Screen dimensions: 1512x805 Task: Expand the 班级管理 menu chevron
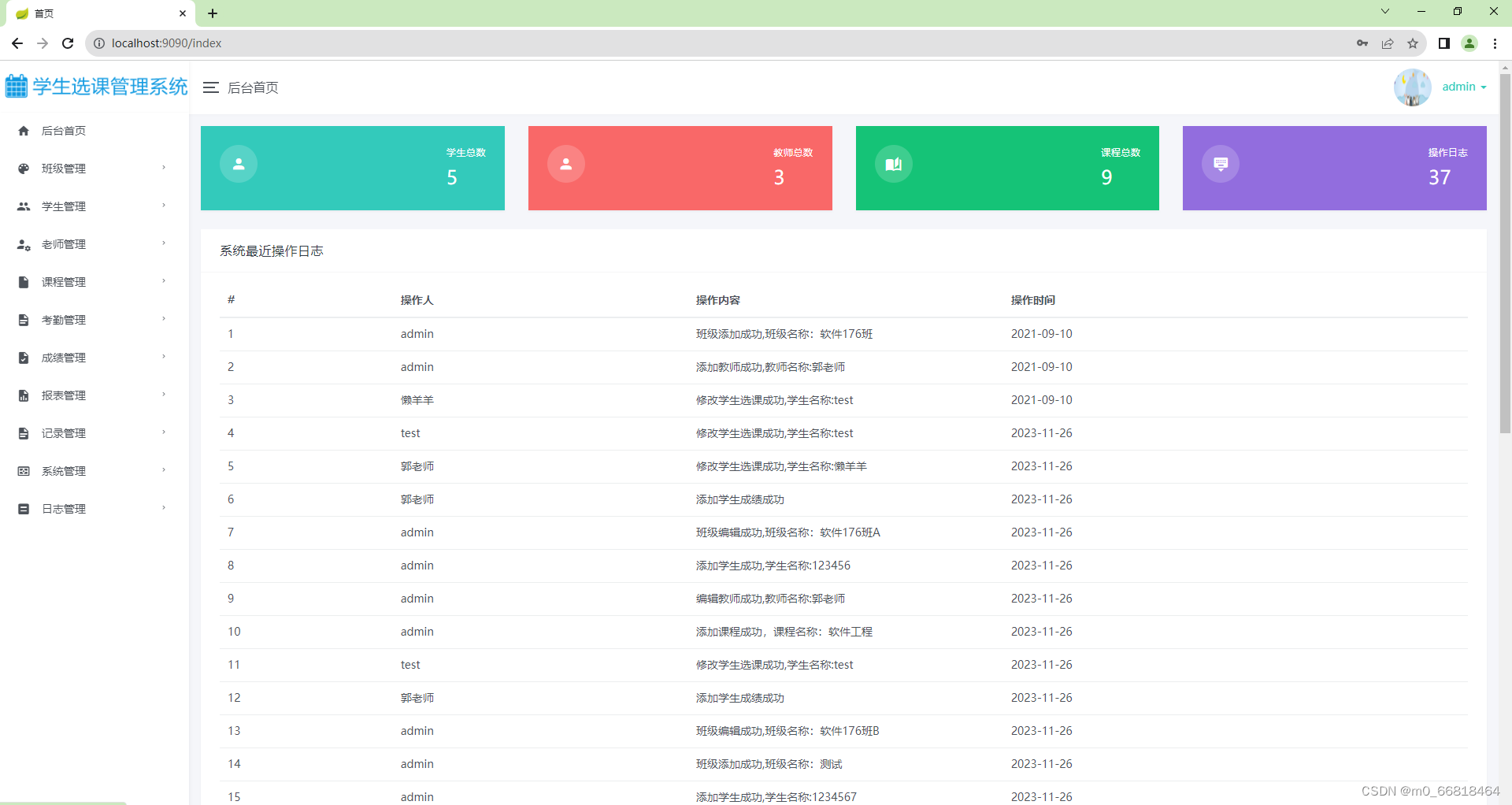point(163,168)
